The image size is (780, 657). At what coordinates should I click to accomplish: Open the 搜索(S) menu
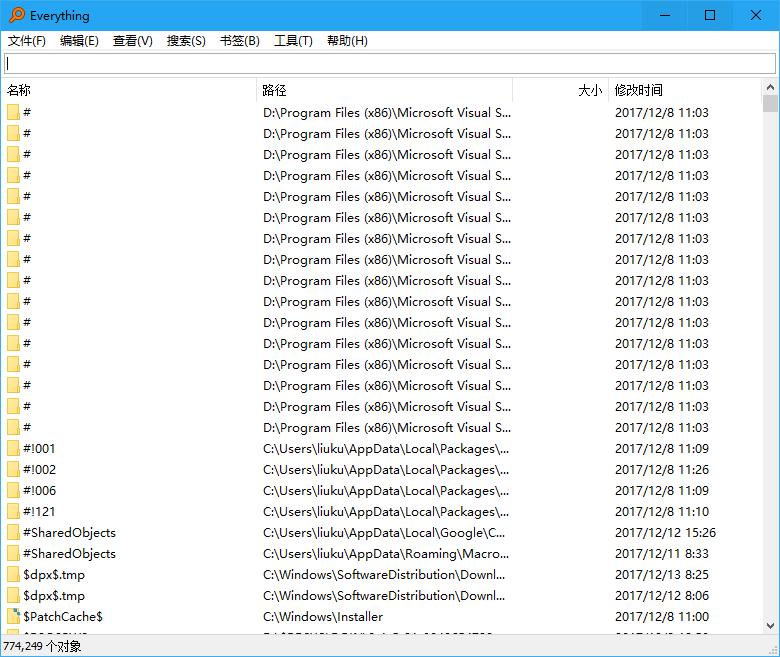coord(186,41)
